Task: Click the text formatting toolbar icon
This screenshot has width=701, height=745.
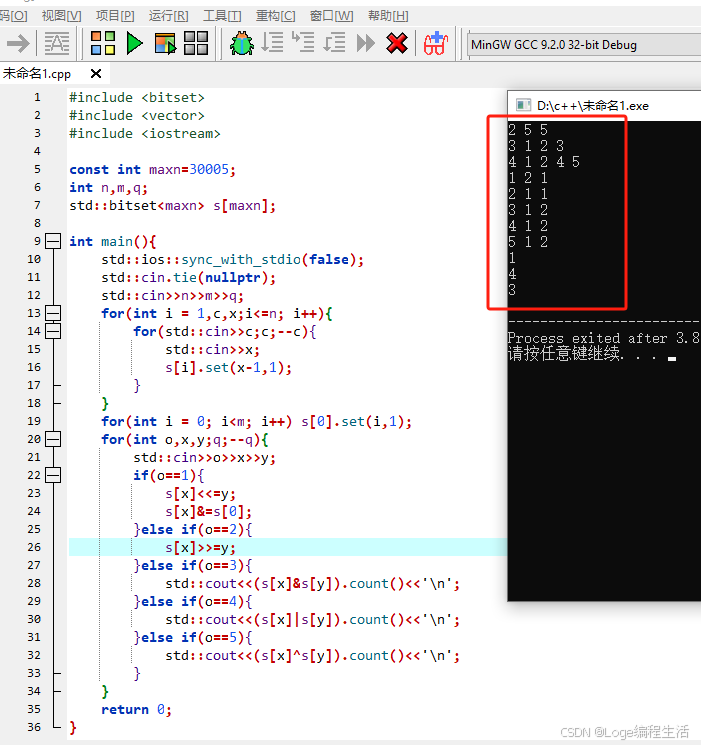Action: click(57, 44)
